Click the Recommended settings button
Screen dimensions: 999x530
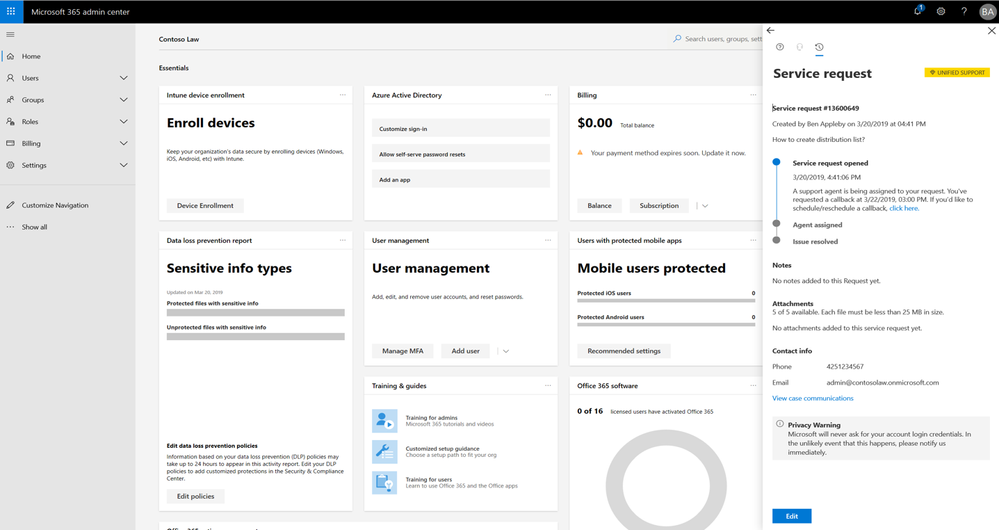624,351
